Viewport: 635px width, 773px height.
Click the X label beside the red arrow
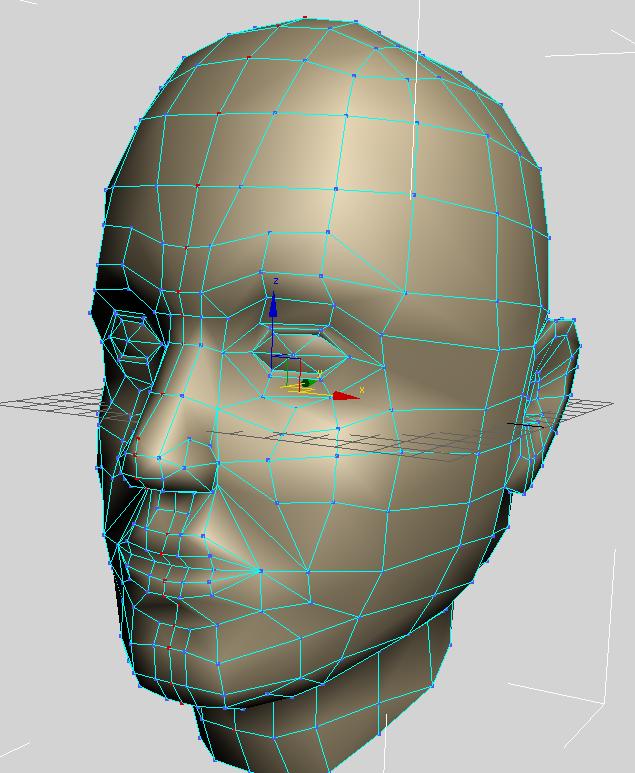(x=362, y=391)
